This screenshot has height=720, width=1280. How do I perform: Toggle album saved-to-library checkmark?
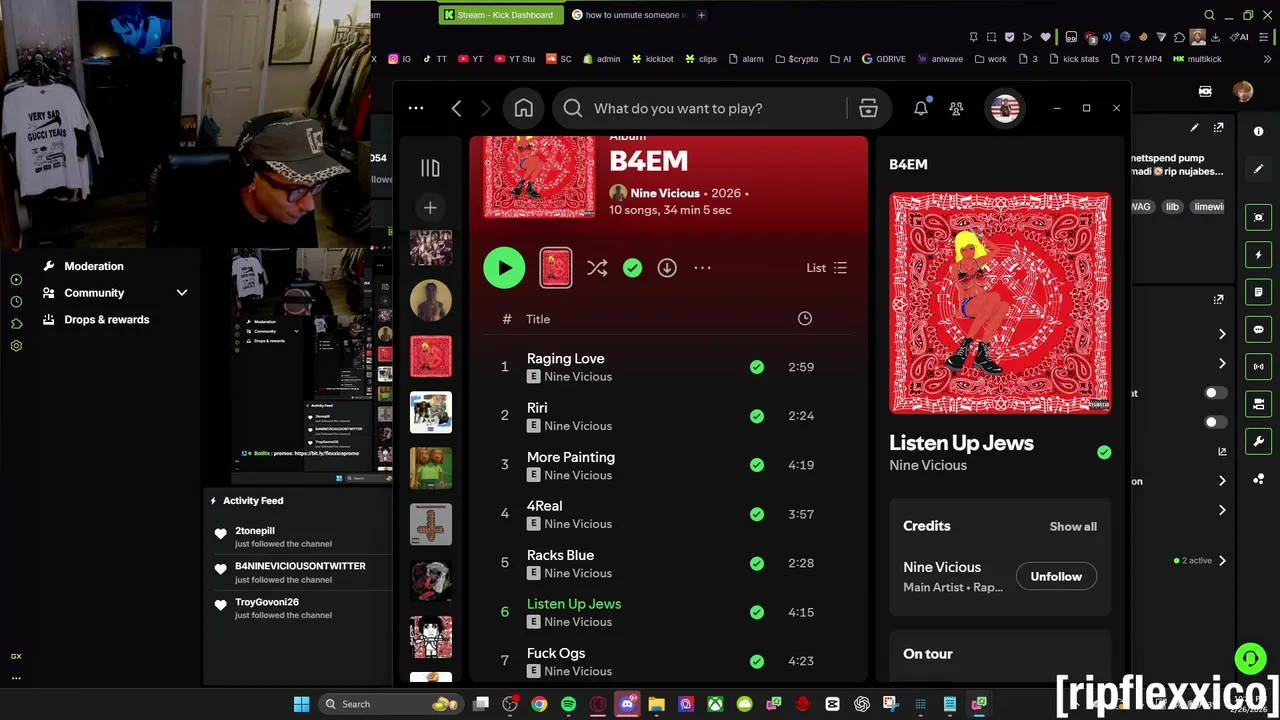coord(632,268)
